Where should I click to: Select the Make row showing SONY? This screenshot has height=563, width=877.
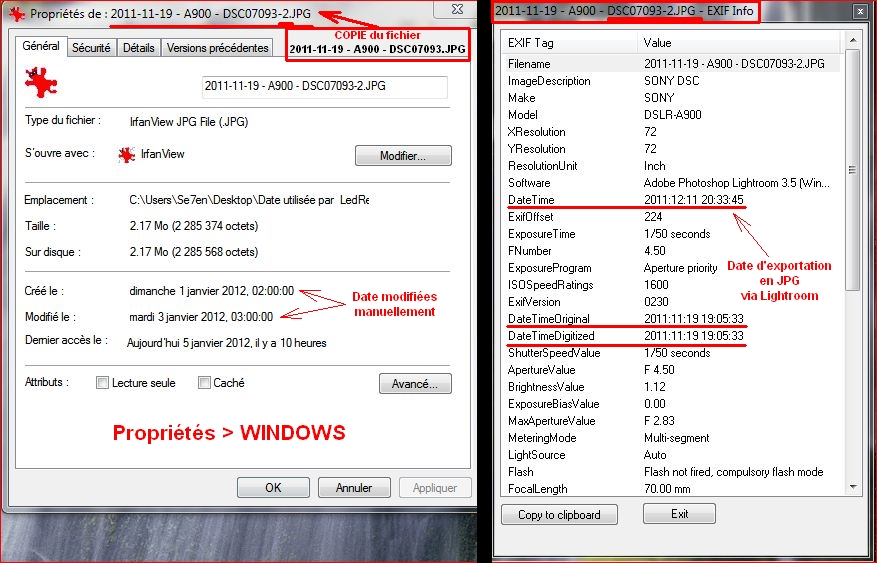[x=671, y=98]
